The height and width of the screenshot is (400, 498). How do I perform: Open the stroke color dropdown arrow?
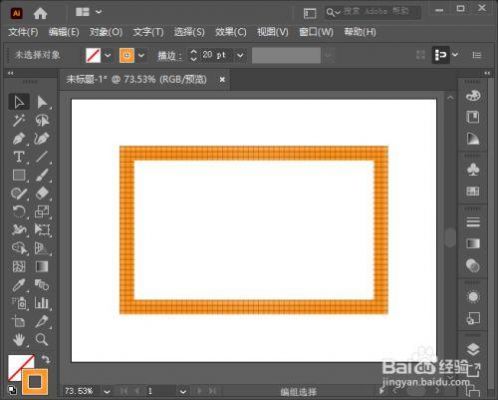[x=141, y=55]
